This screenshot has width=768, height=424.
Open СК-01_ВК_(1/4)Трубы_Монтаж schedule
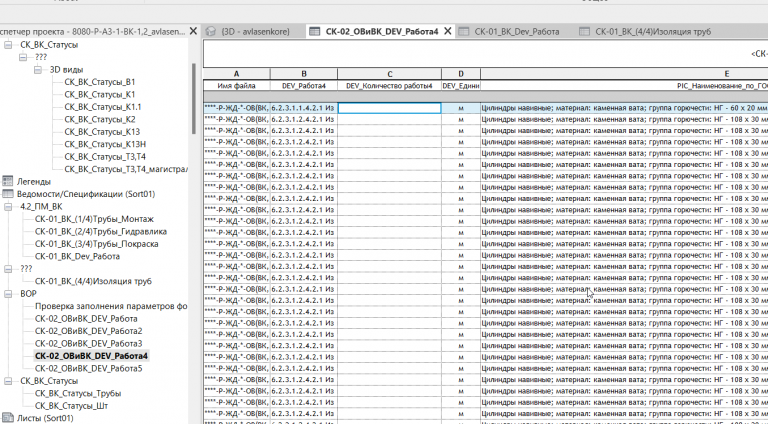coord(94,219)
